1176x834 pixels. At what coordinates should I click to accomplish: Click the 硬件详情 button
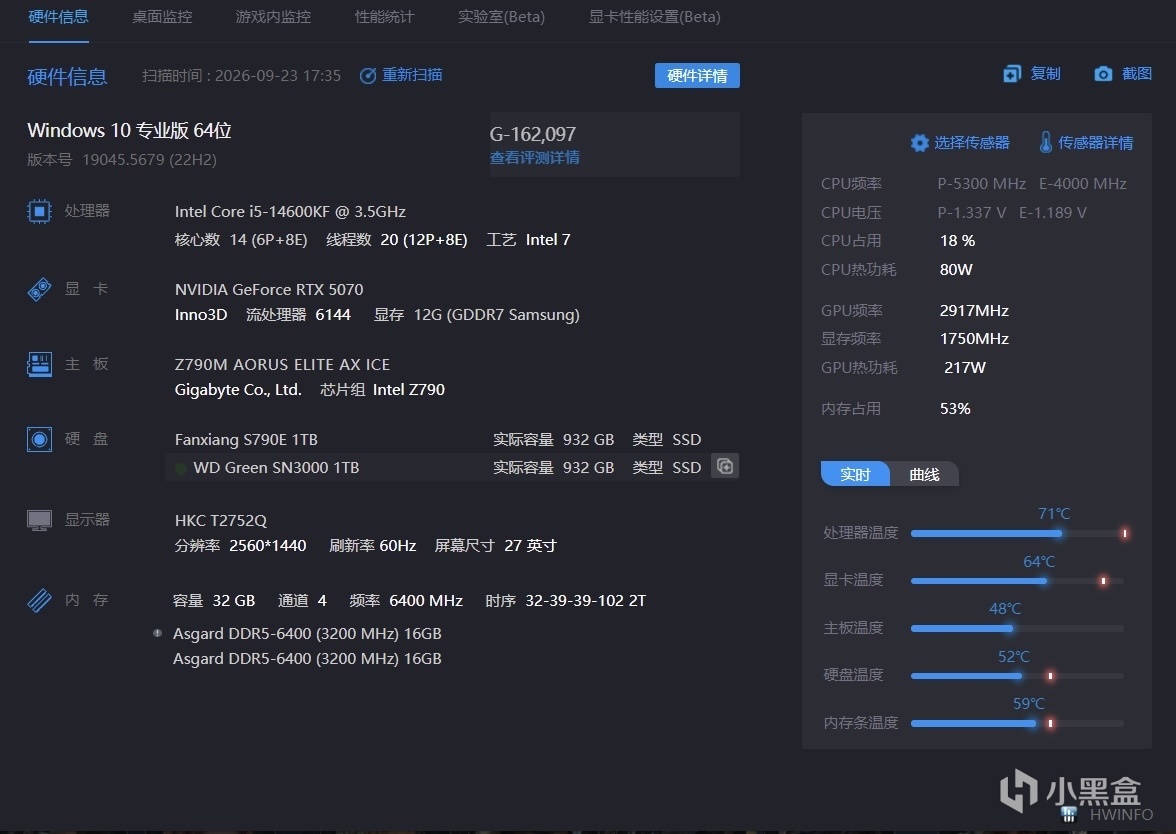tap(697, 76)
